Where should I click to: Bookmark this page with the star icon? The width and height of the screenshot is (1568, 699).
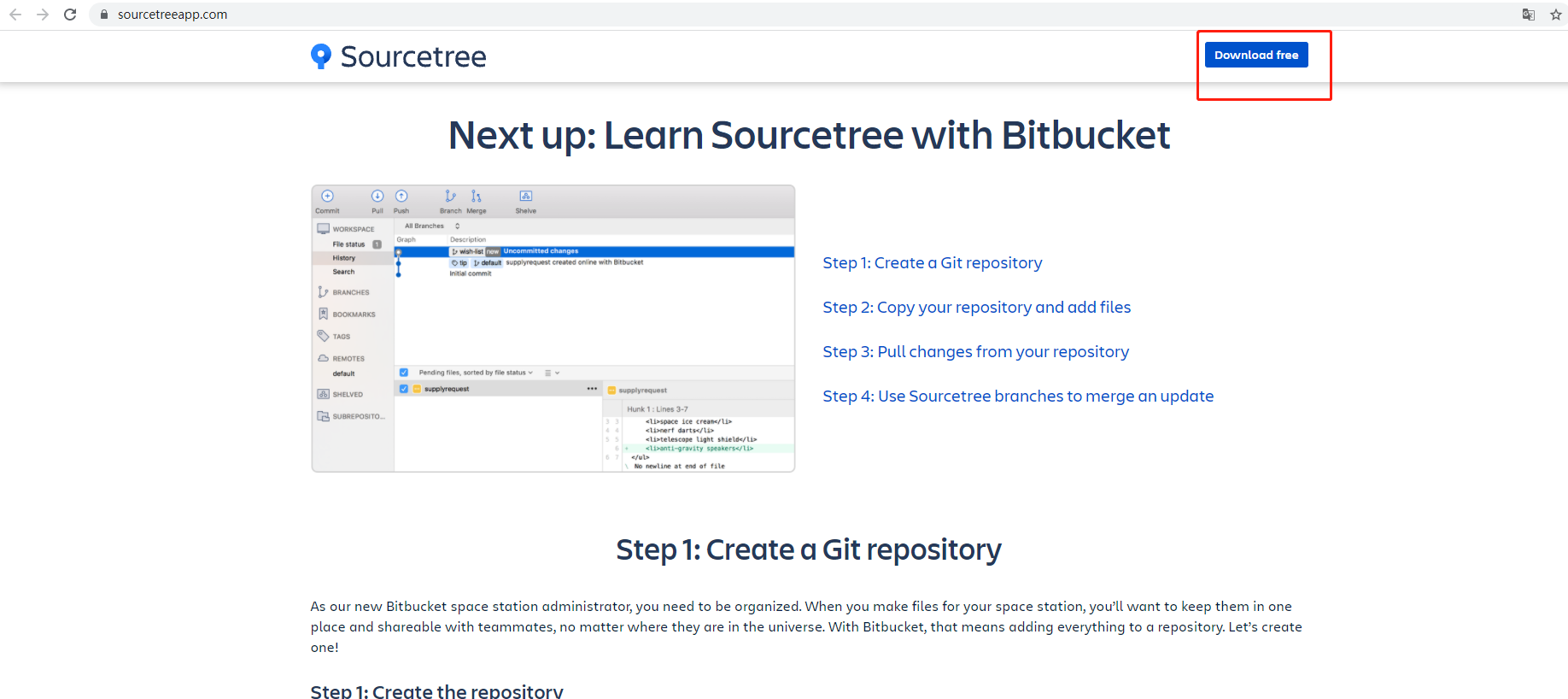tap(1556, 15)
